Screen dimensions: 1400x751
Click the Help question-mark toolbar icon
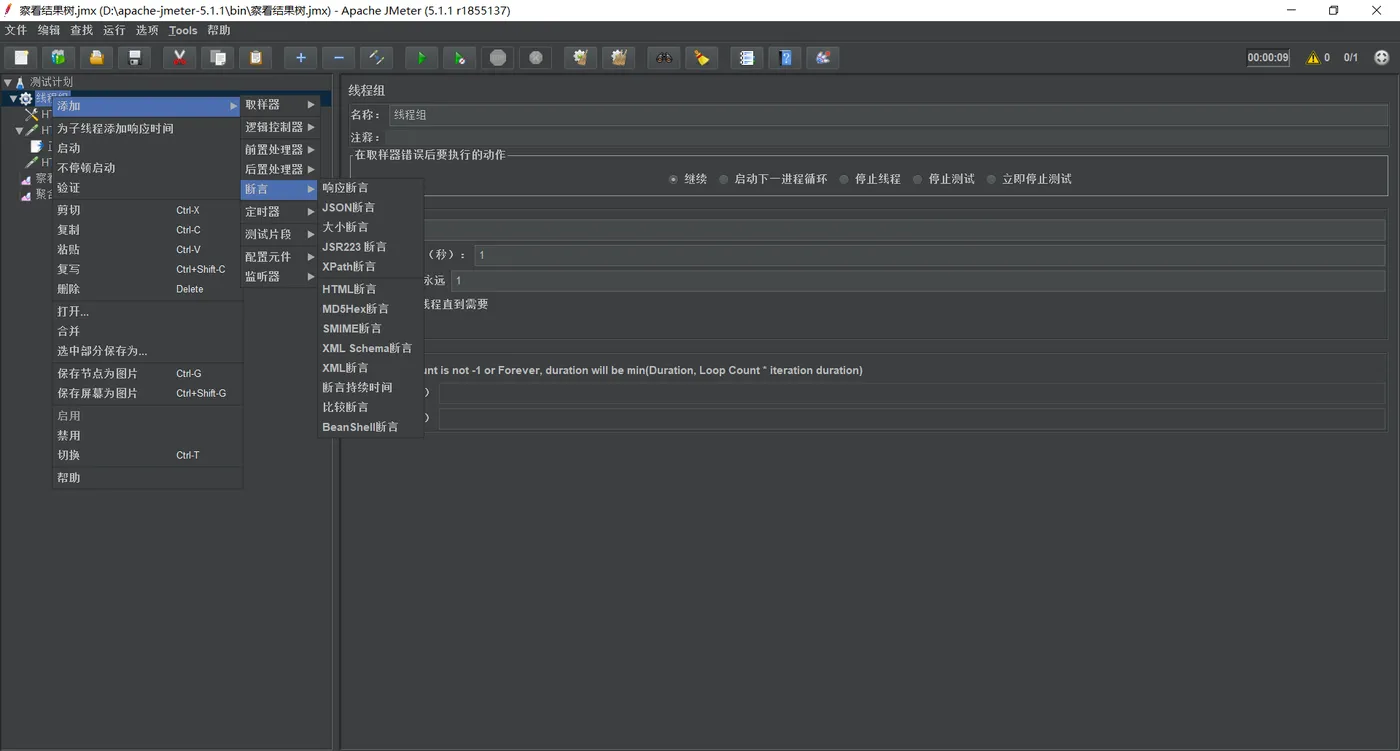coord(785,58)
